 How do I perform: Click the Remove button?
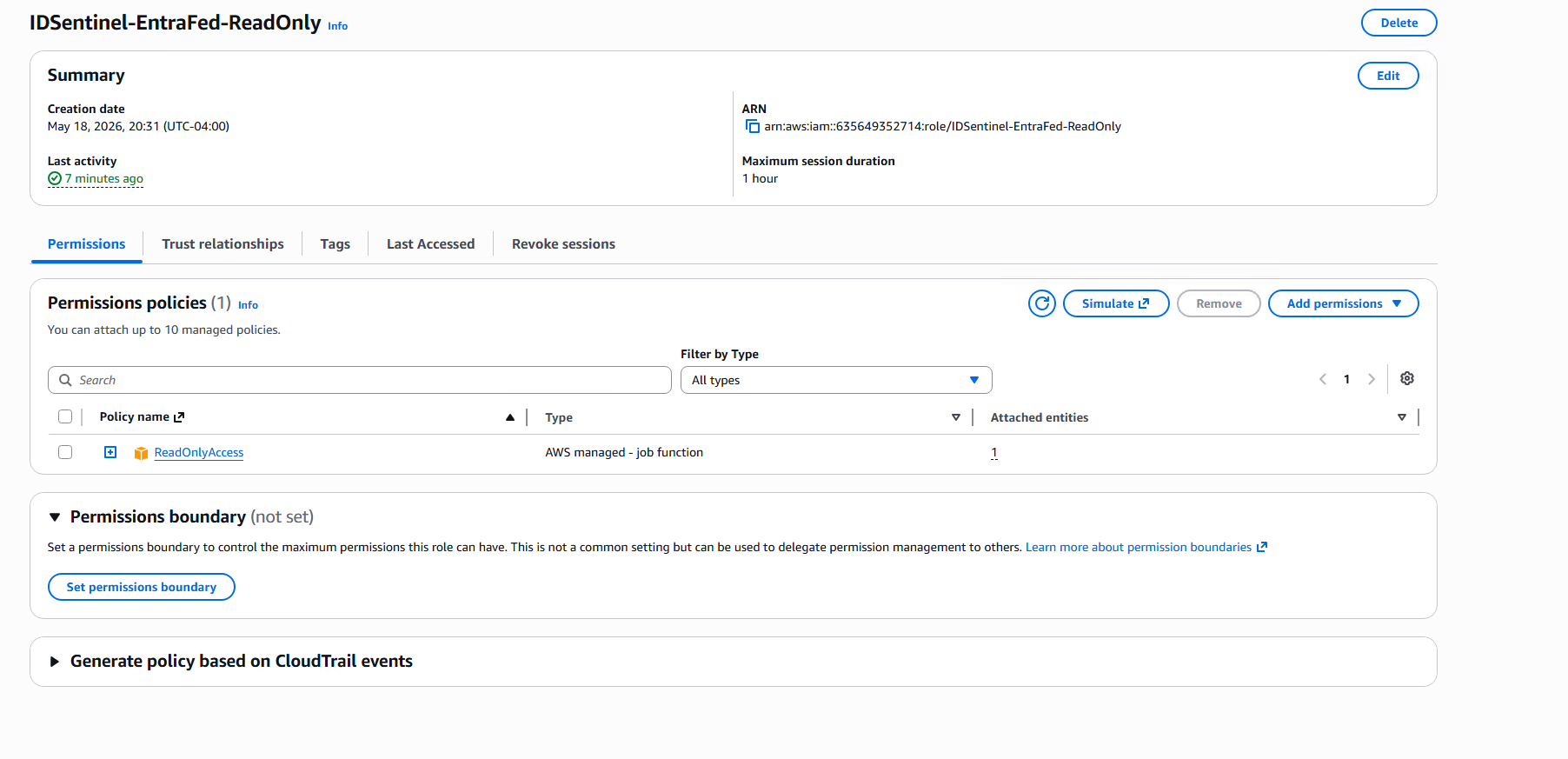pyautogui.click(x=1219, y=303)
